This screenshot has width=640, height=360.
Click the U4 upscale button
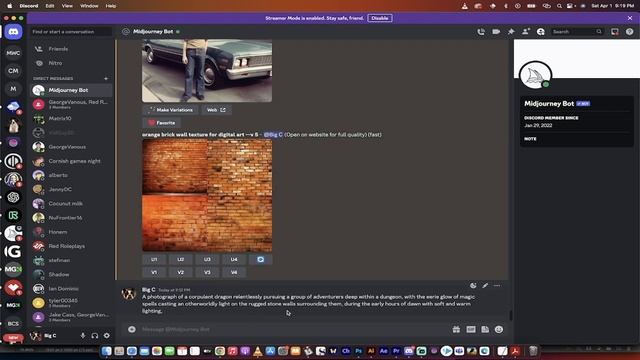point(234,260)
